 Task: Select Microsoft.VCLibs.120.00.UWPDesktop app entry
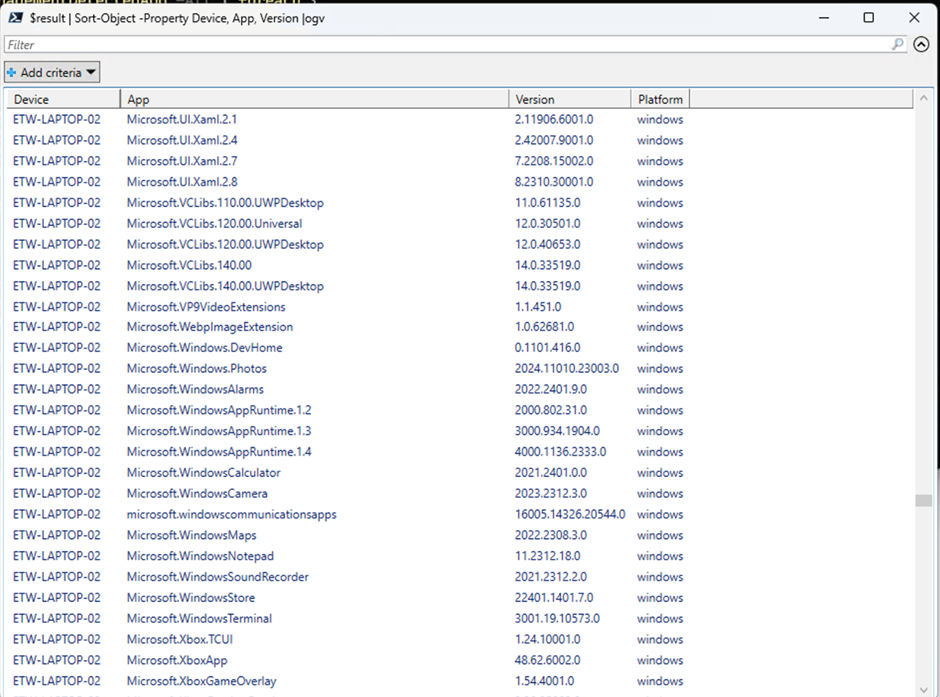tap(225, 245)
